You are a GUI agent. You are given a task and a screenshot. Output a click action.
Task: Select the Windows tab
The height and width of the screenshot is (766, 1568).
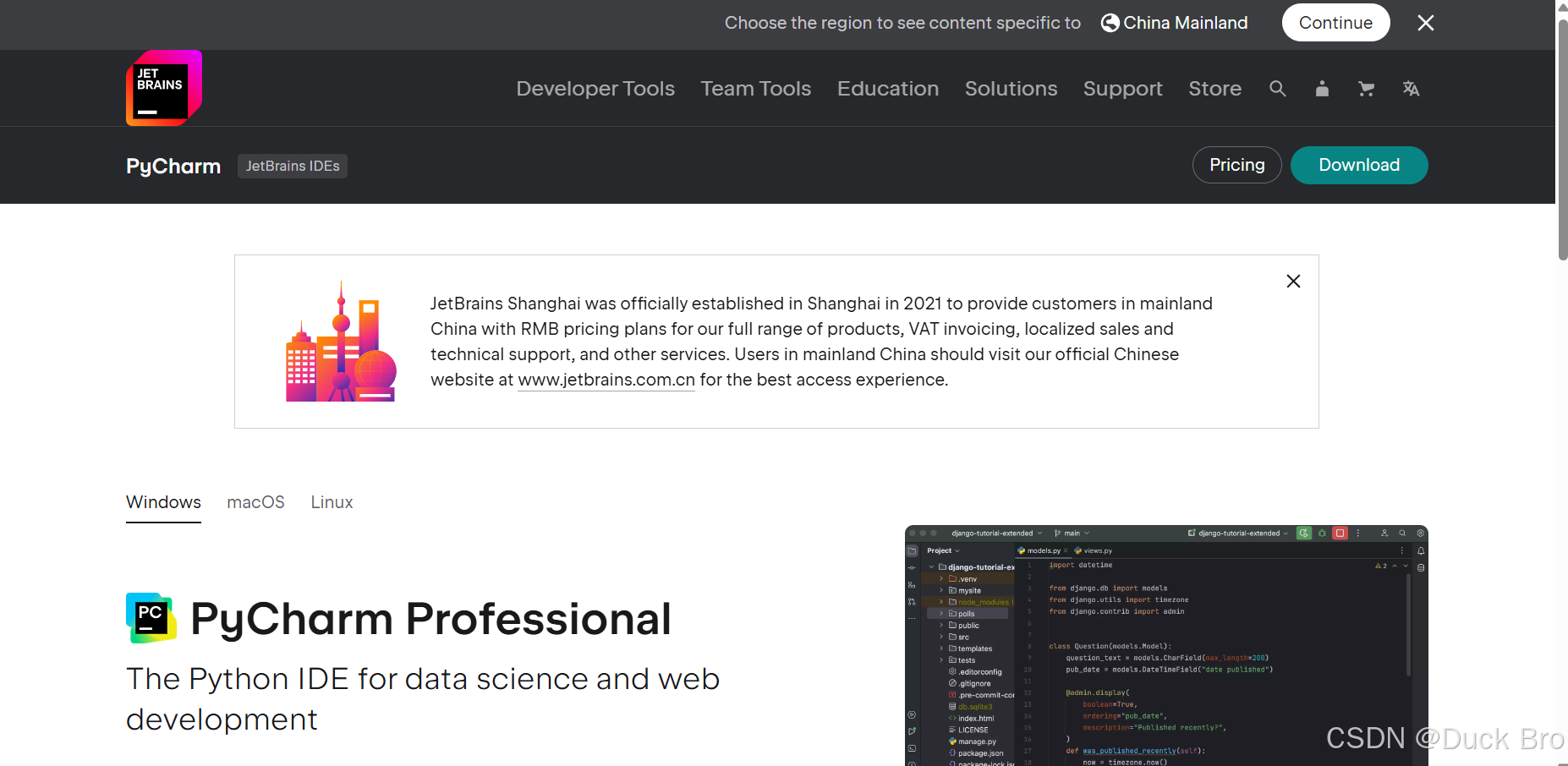(x=163, y=502)
